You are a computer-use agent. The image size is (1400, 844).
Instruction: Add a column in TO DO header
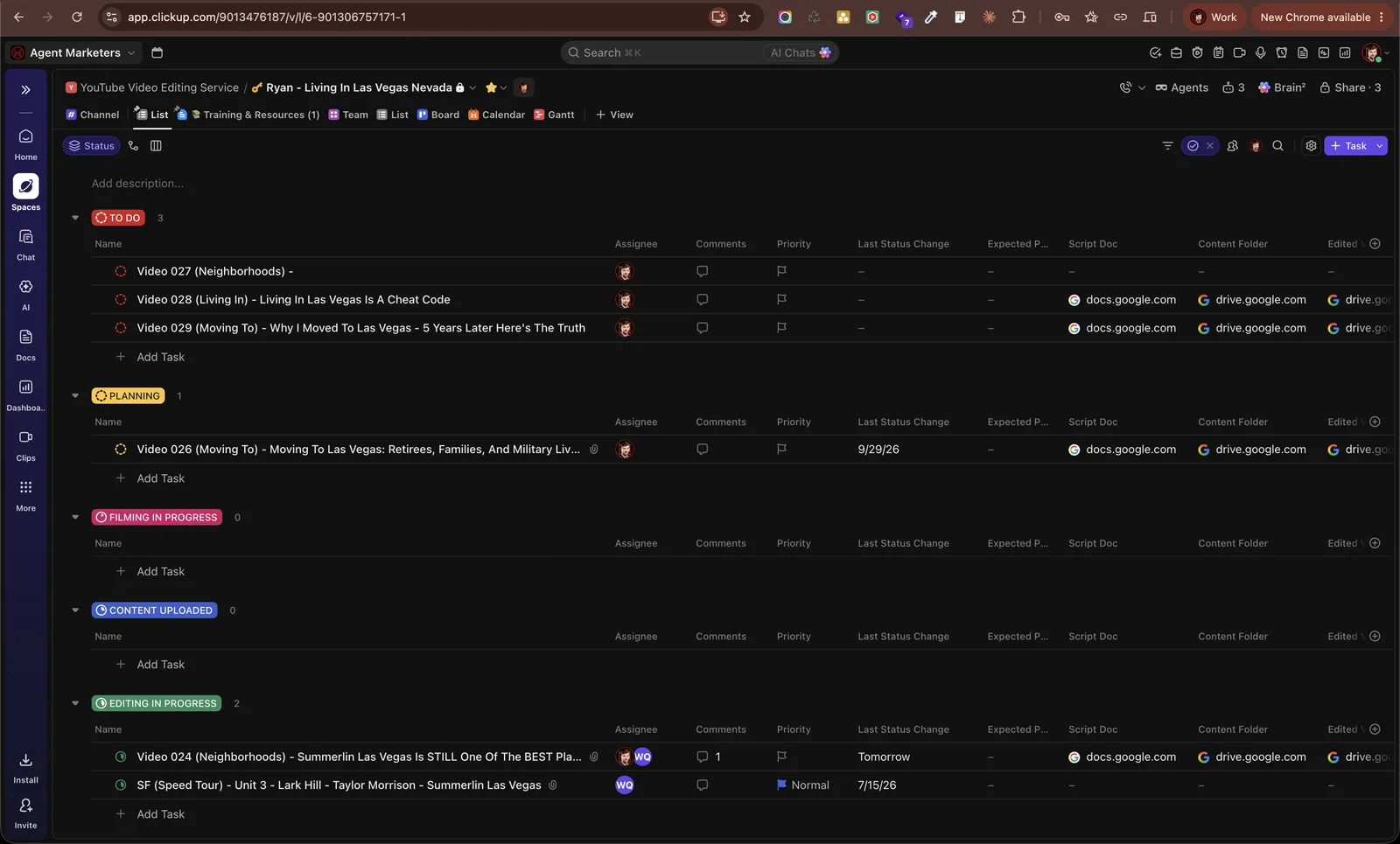pyautogui.click(x=1375, y=244)
